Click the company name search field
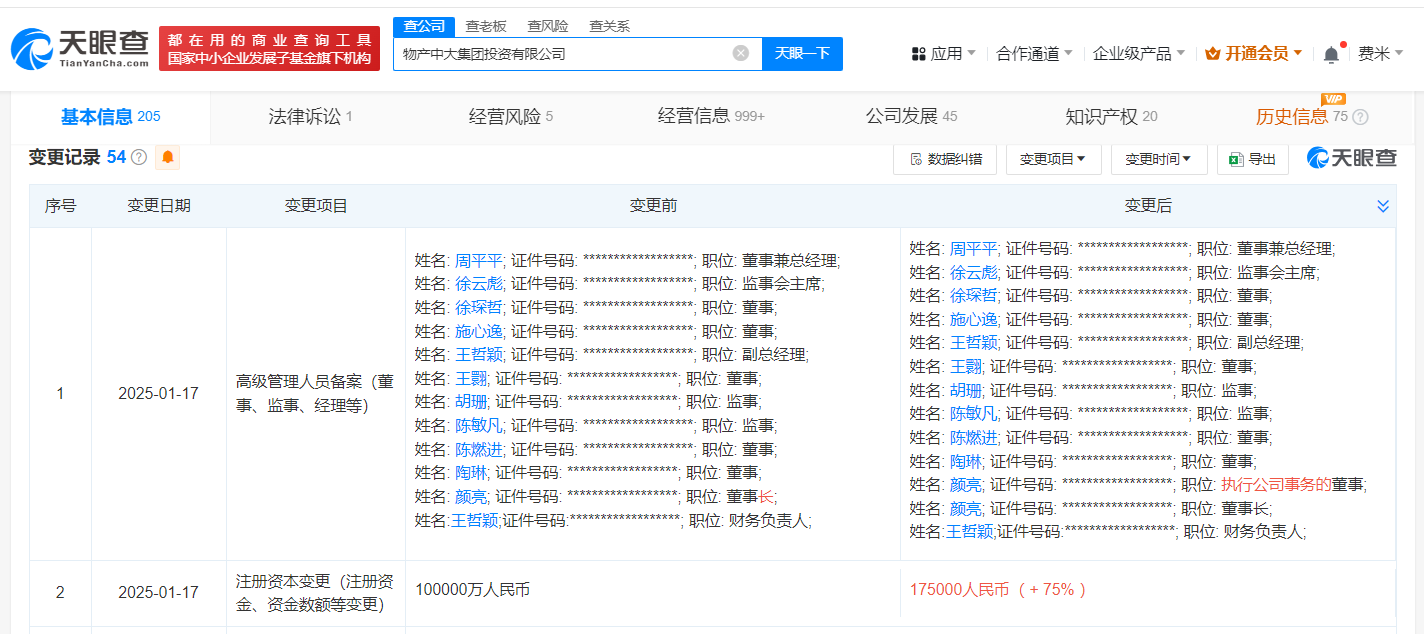The image size is (1424, 634). pyautogui.click(x=577, y=54)
